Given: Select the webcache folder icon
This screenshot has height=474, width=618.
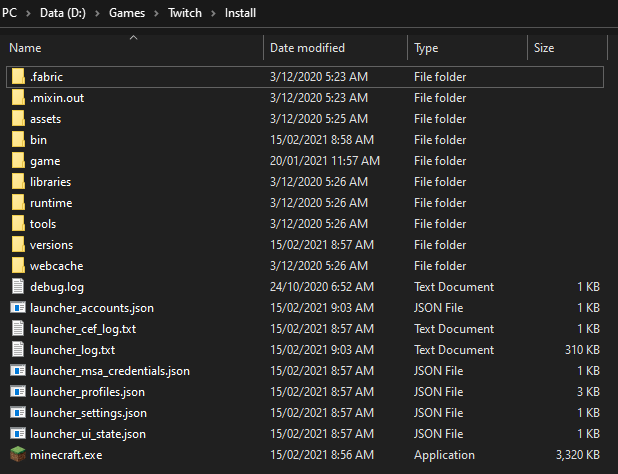Looking at the screenshot, I should (17, 266).
